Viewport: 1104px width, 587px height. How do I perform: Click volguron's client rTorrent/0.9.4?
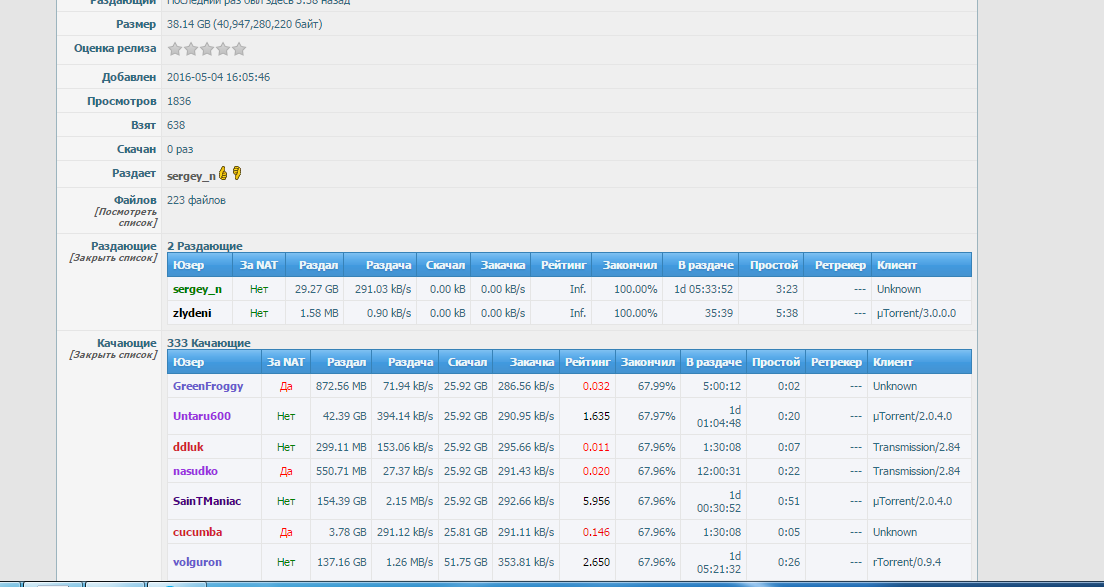point(907,562)
